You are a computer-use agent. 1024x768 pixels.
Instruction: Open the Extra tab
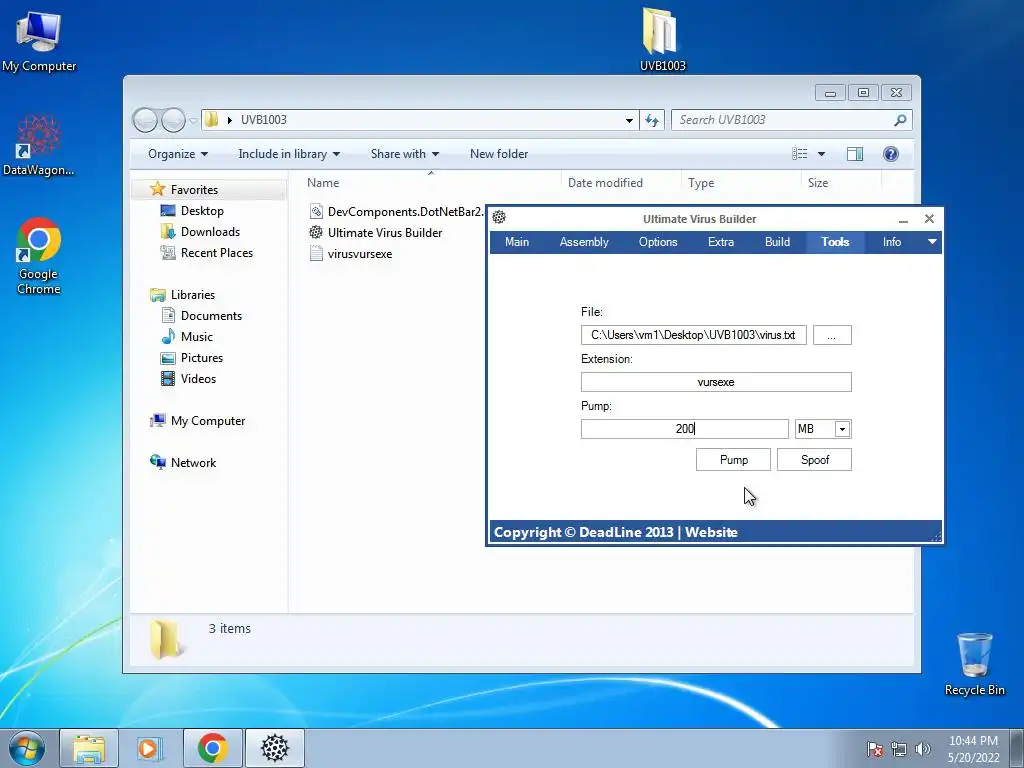720,242
